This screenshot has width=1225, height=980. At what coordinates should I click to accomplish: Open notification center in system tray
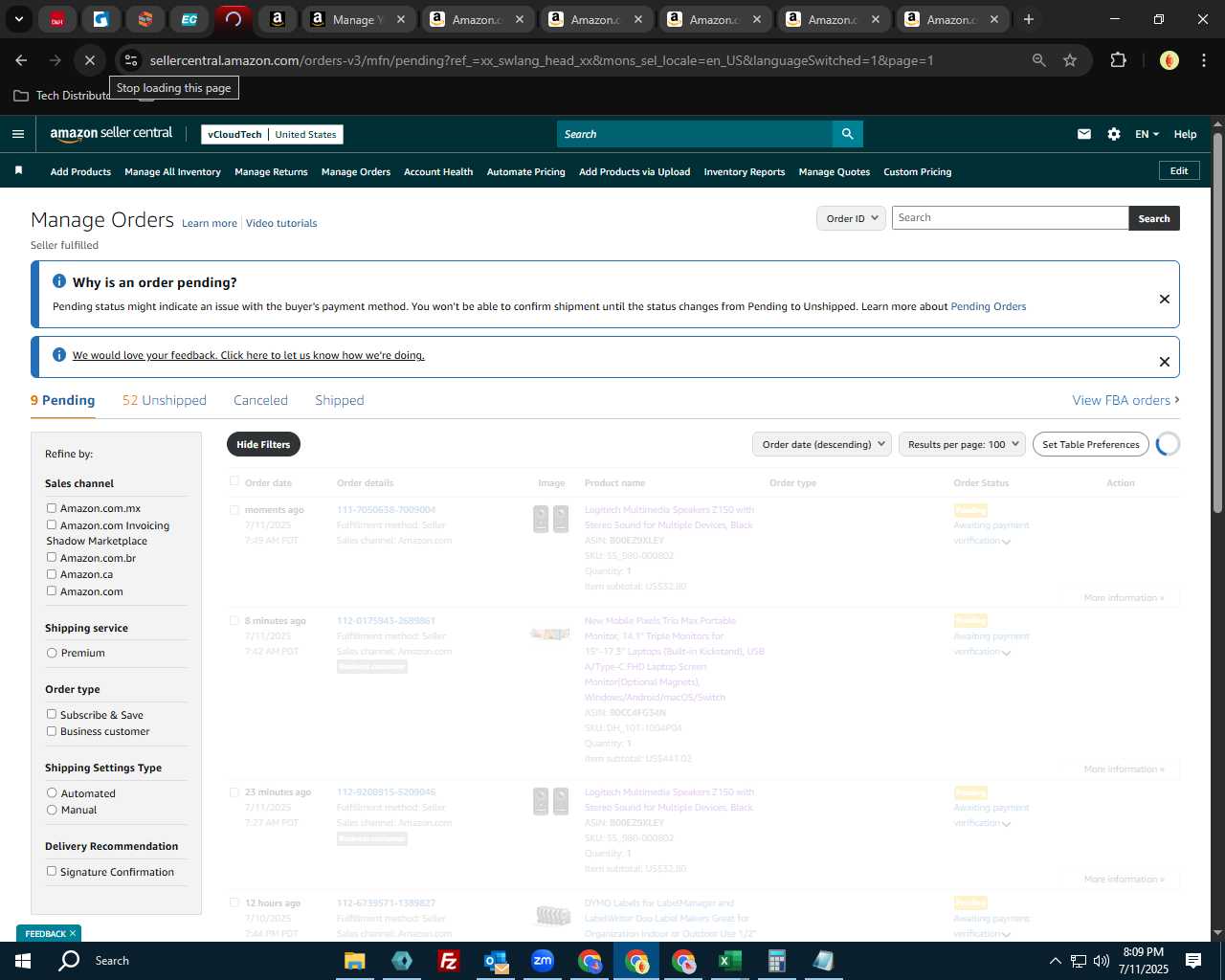(1192, 961)
